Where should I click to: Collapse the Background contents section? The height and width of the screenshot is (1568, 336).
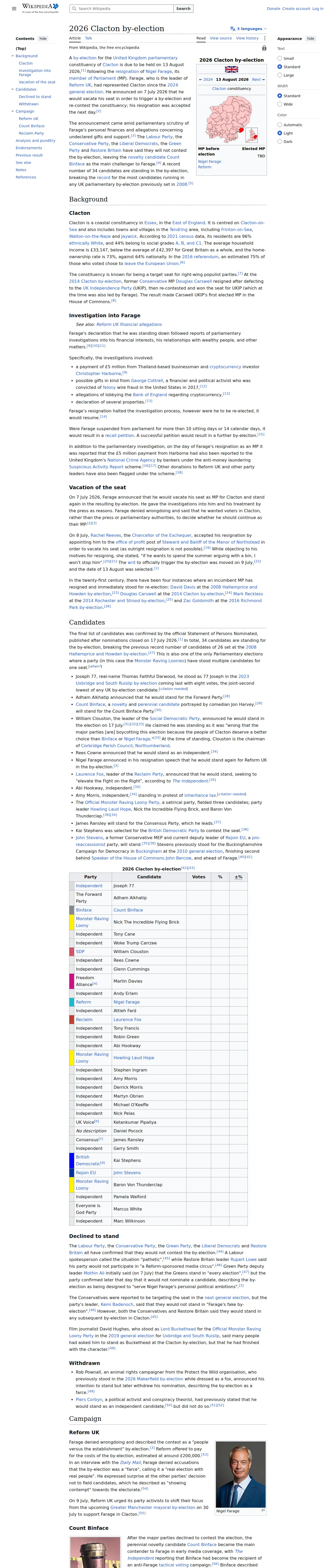(12, 56)
